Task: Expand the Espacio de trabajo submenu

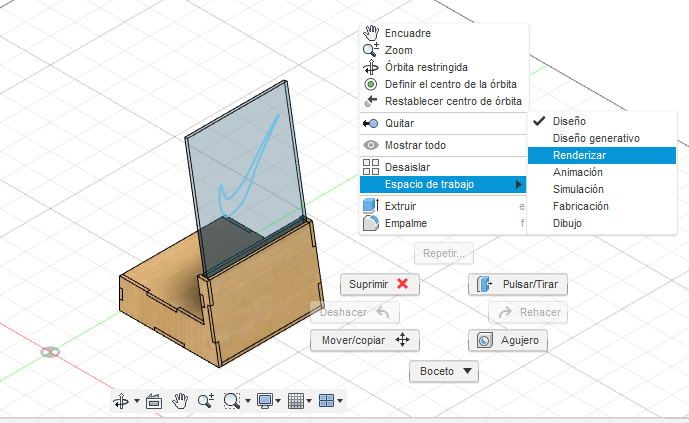Action: coord(443,184)
